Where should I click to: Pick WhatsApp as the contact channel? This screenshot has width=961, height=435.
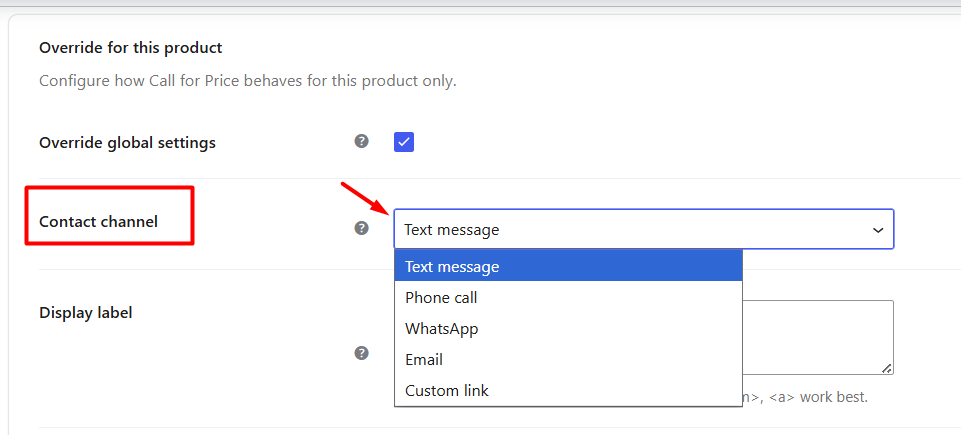coord(568,328)
